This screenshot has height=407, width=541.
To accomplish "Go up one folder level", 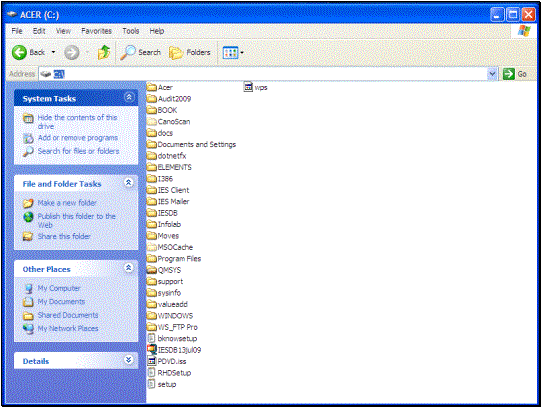I will click(x=104, y=52).
